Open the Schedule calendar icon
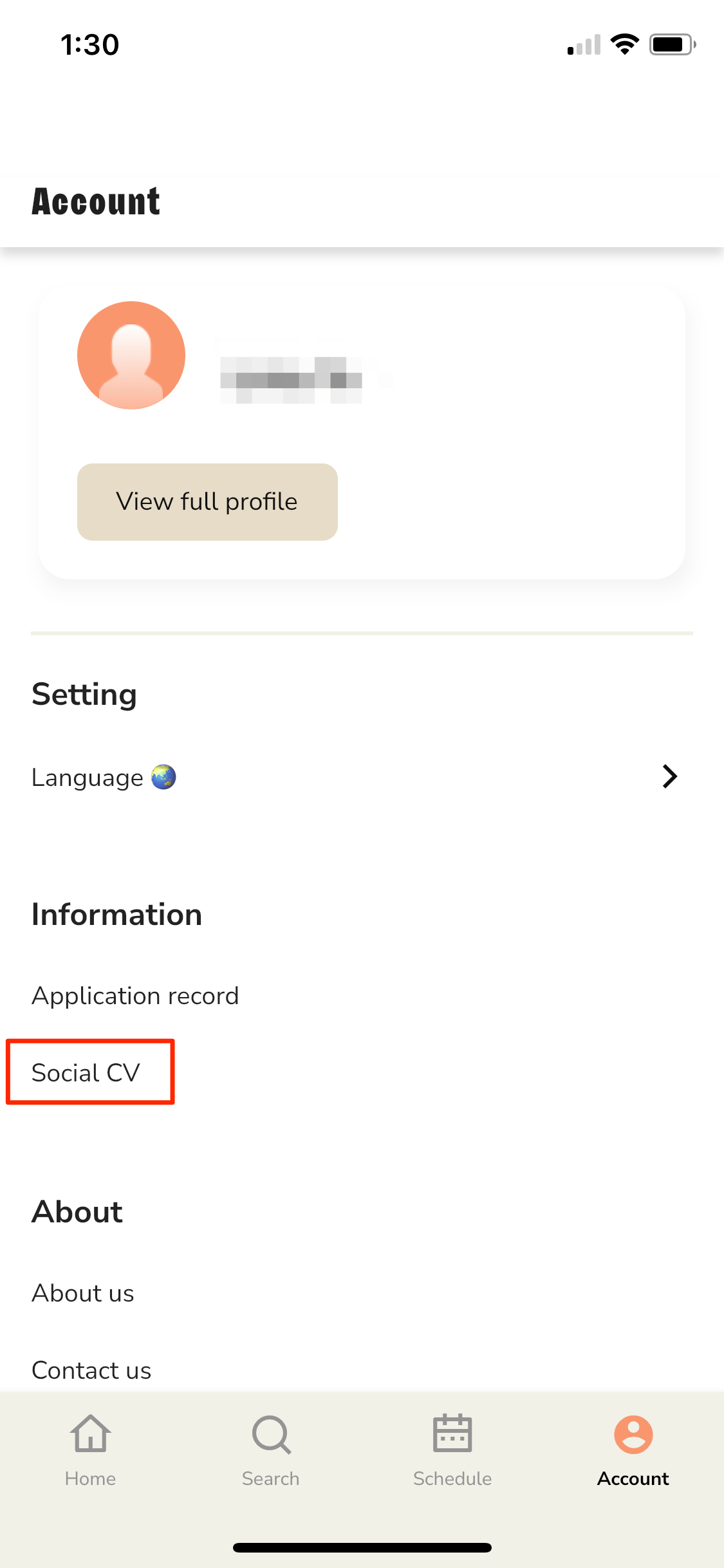The image size is (724, 1568). (x=452, y=1433)
